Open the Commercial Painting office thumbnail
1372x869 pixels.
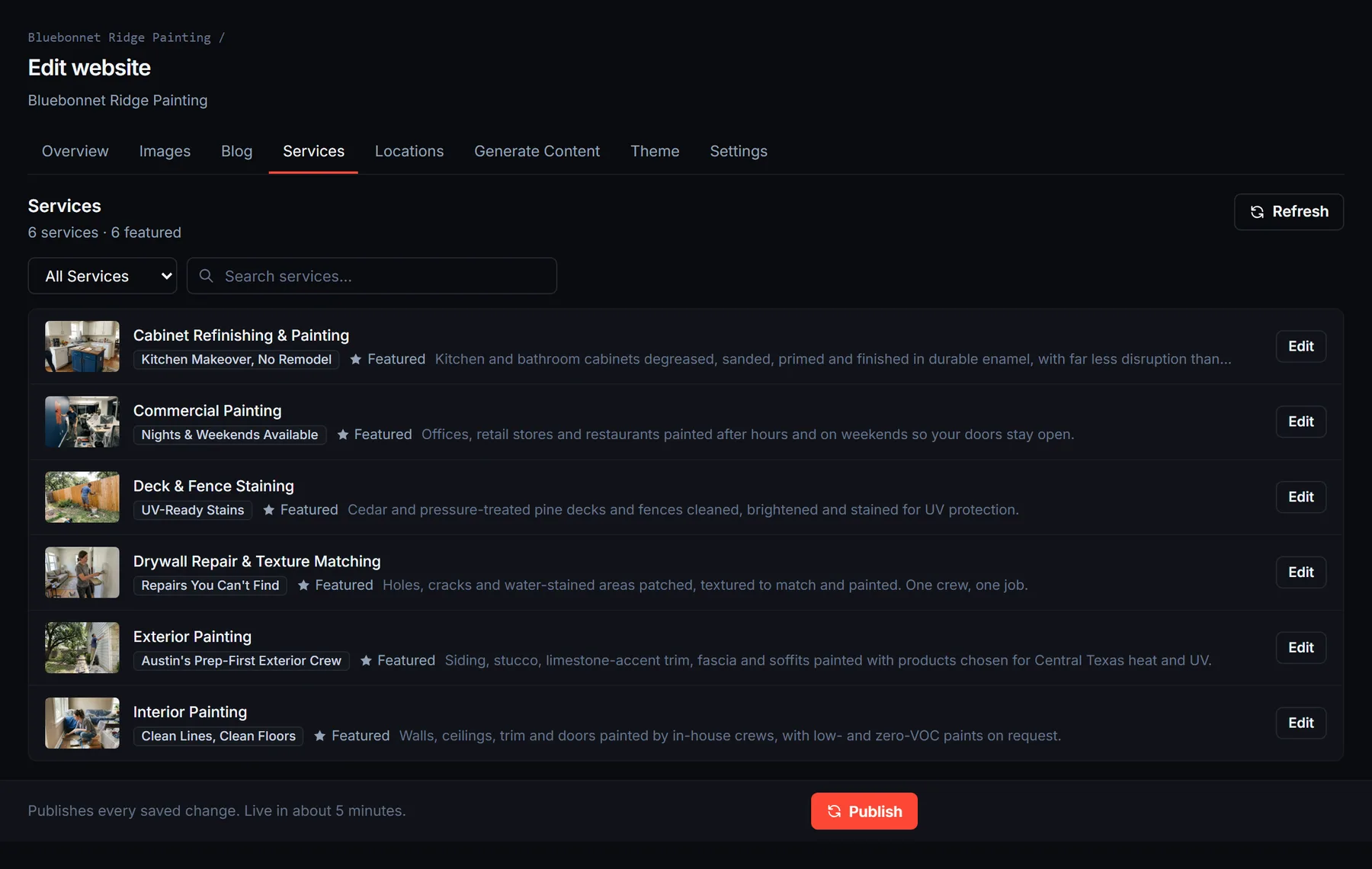(x=82, y=422)
